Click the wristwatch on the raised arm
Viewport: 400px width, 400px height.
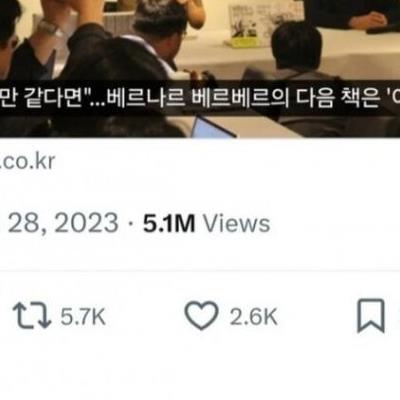point(49,27)
